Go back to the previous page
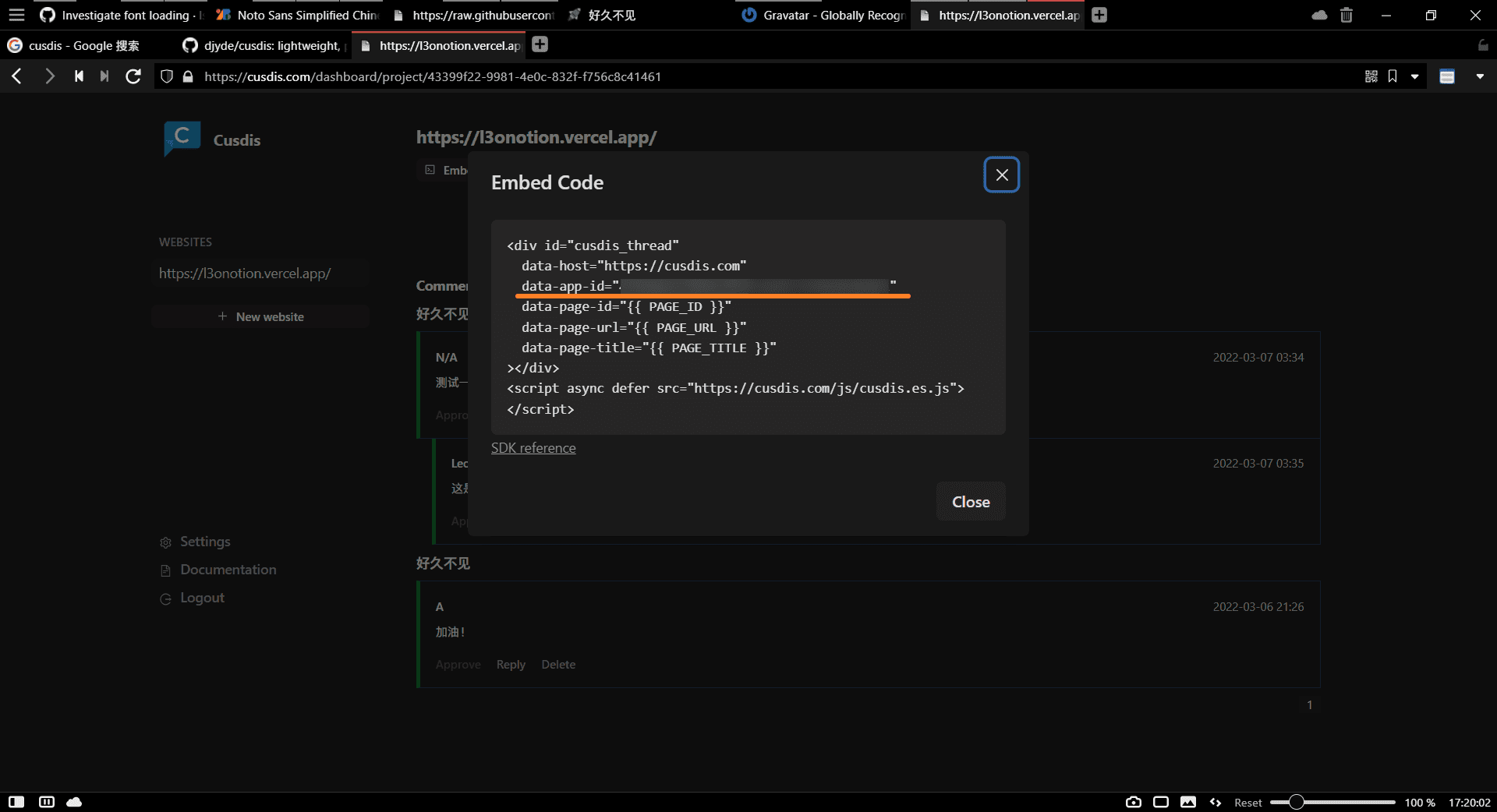 (x=17, y=76)
